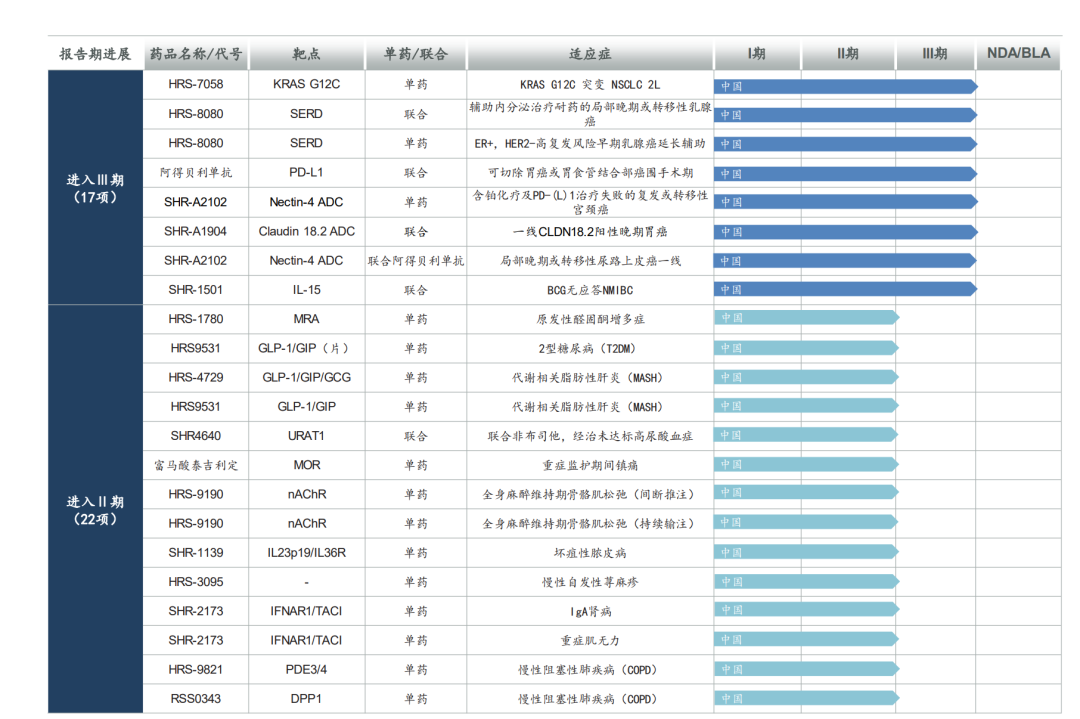The image size is (1080, 719).
Task: Click indication 联合非布司他,经治未达标高尿酸血症
Action: pyautogui.click(x=590, y=437)
